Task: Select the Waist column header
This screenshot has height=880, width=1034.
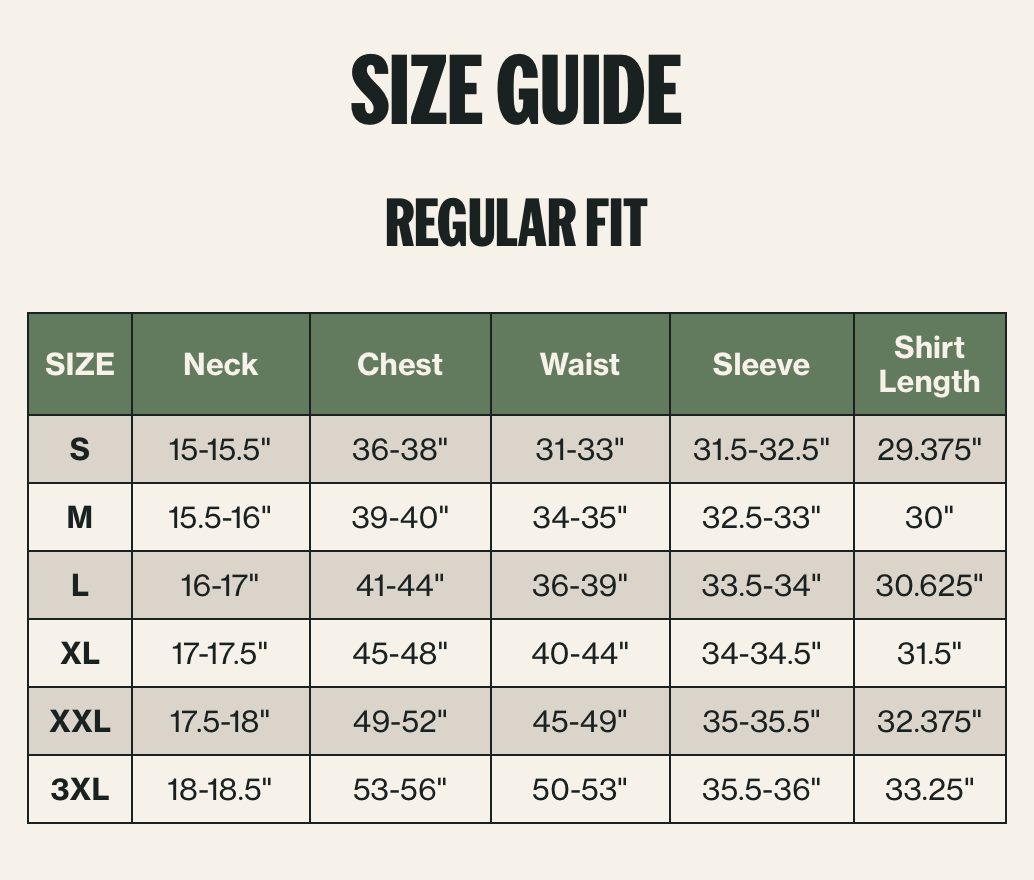Action: [x=580, y=364]
